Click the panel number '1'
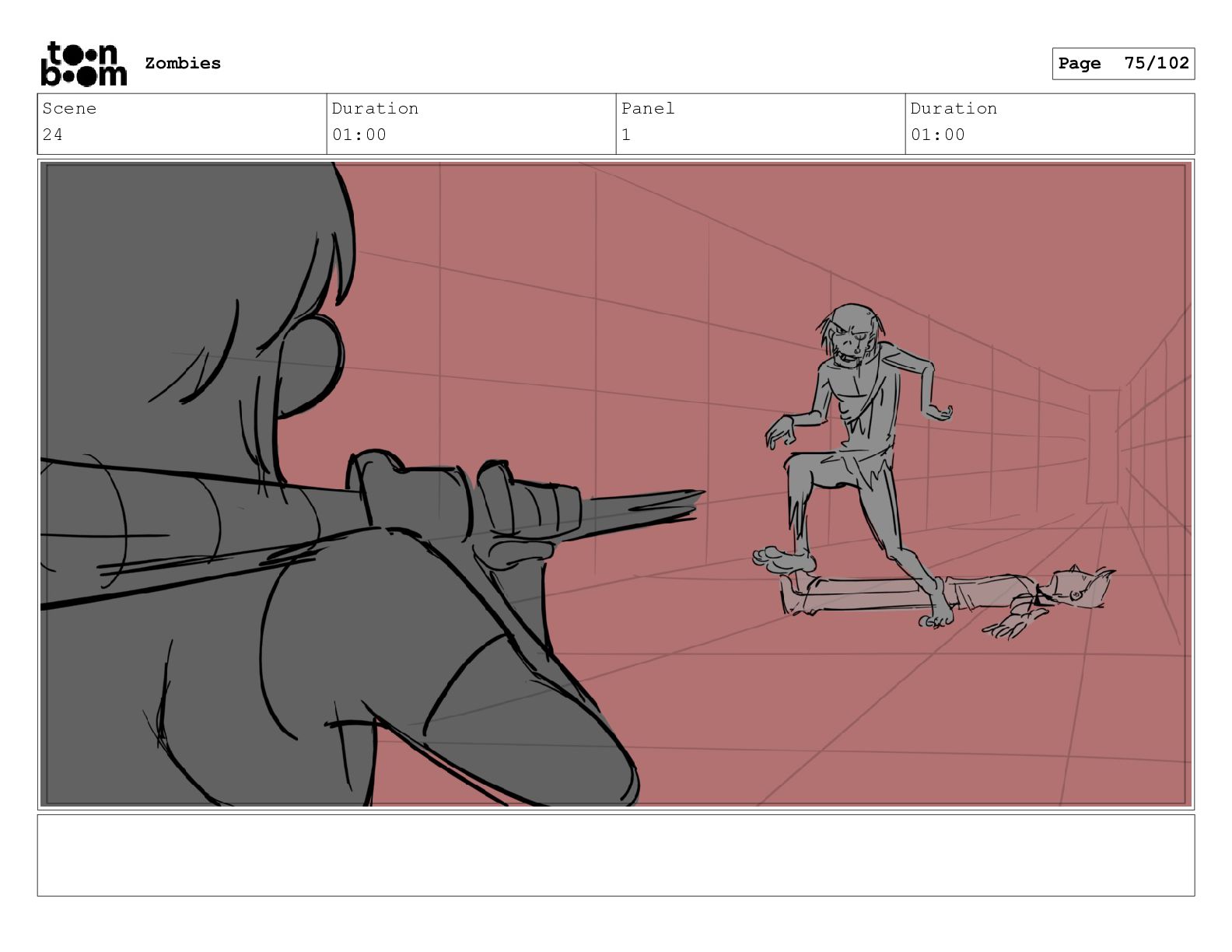Image resolution: width=1232 pixels, height=952 pixels. coord(626,135)
